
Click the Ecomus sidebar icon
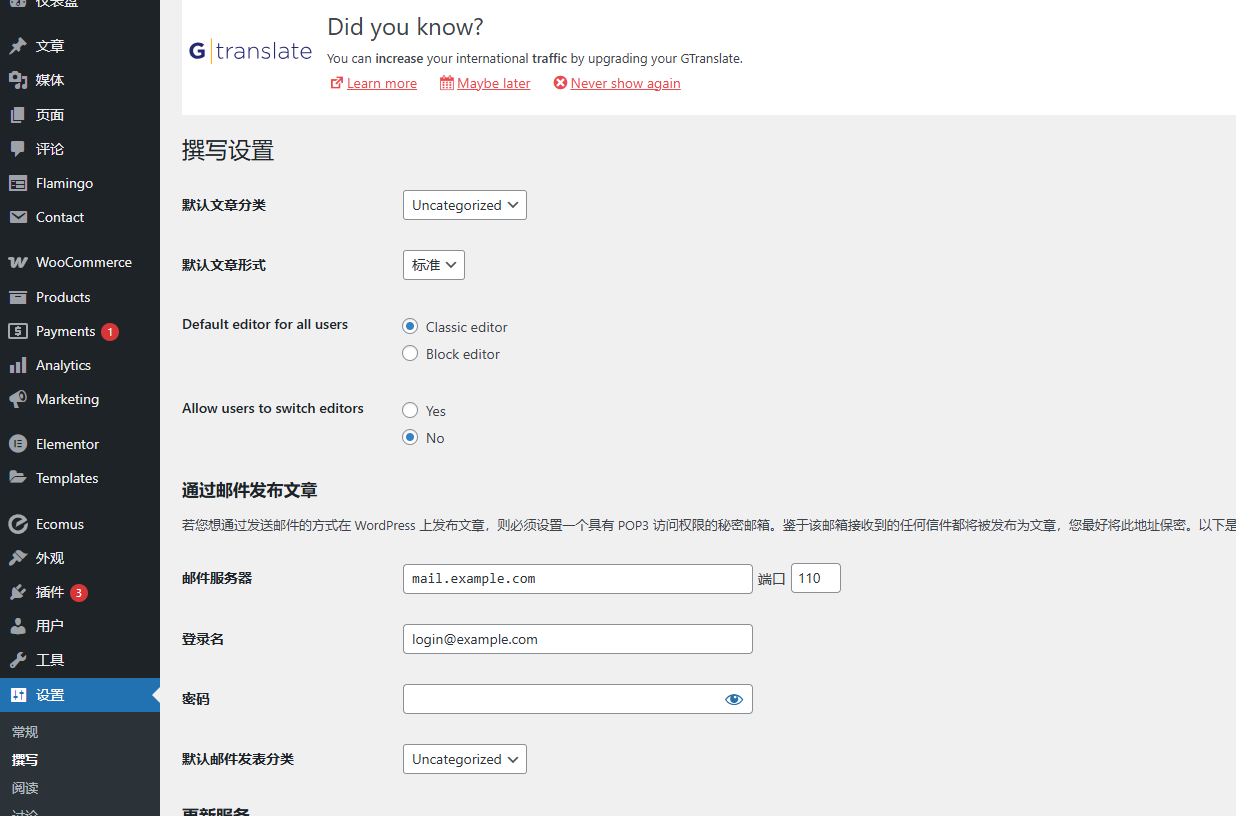(20, 523)
